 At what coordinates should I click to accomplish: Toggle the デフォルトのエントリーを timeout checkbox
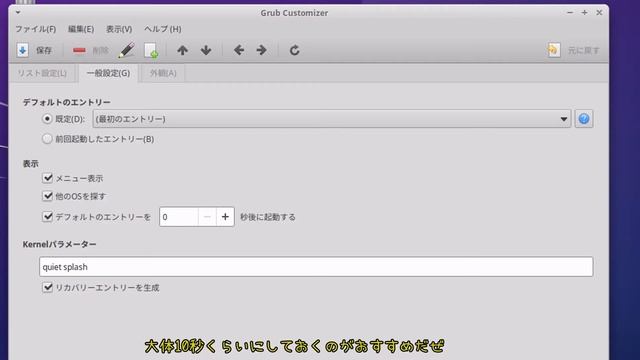click(x=47, y=216)
